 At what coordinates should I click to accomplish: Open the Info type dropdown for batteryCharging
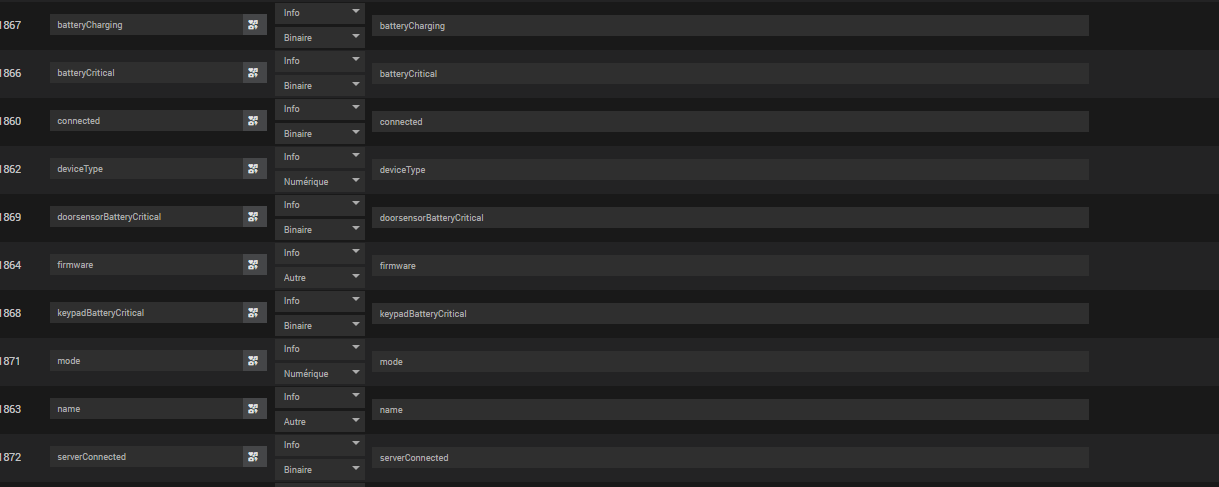pos(320,13)
